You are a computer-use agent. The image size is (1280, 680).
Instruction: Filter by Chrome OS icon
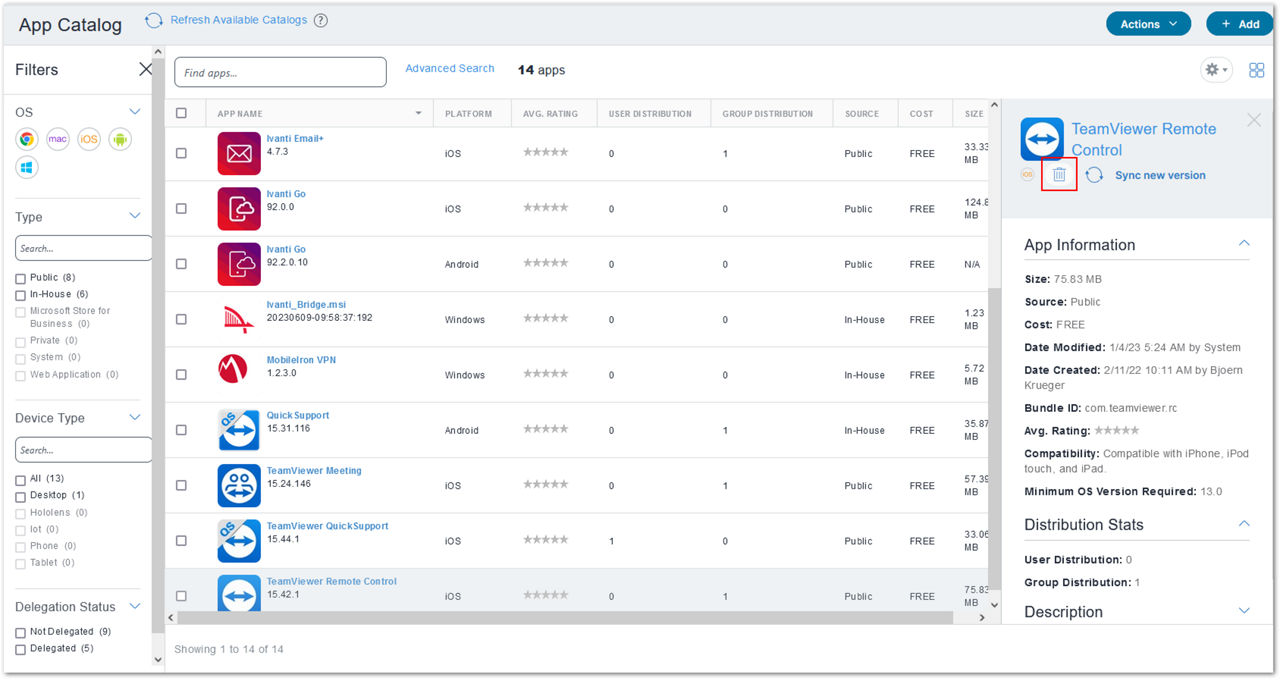point(27,140)
